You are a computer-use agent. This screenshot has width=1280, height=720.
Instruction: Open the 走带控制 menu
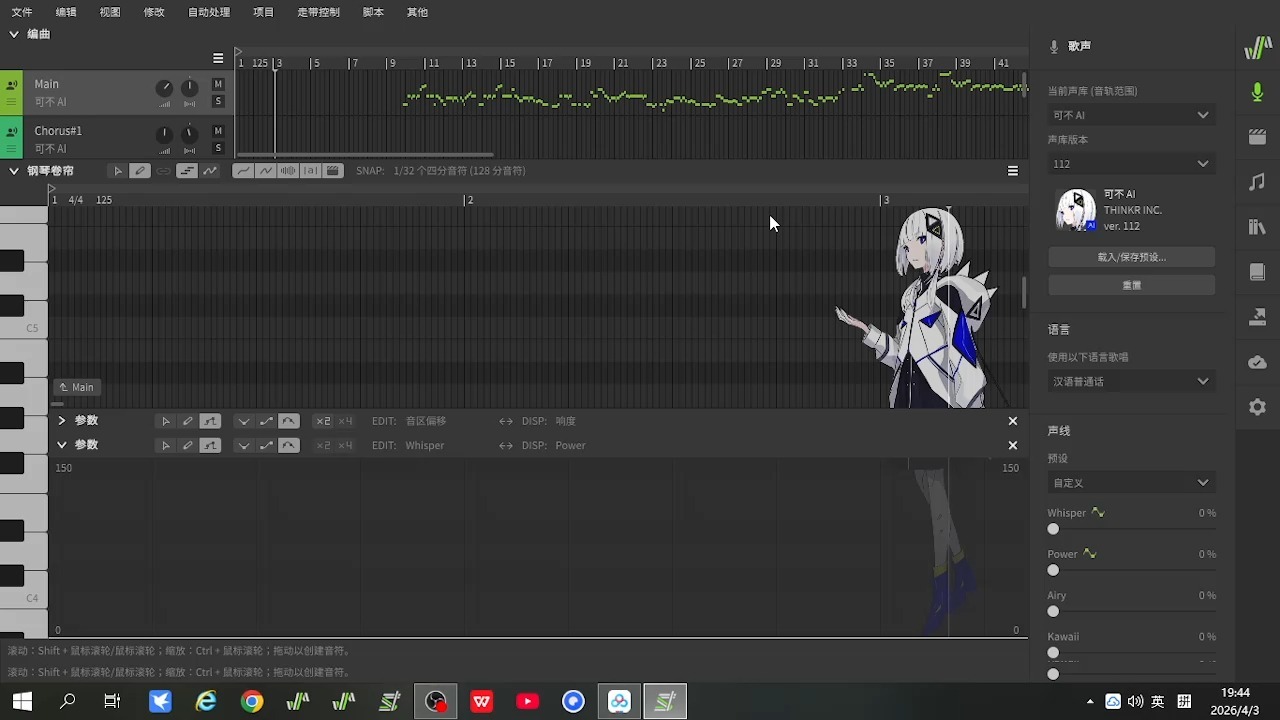(x=318, y=12)
